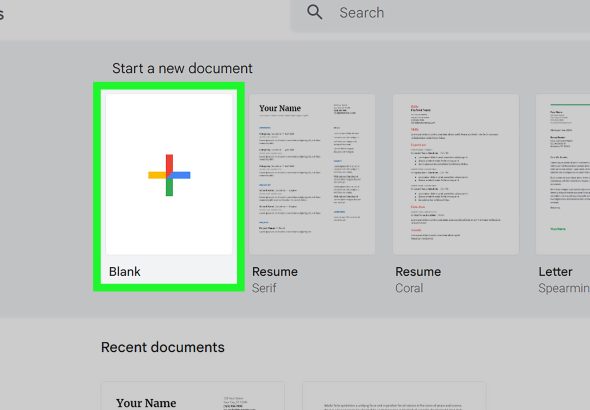The width and height of the screenshot is (590, 410).
Task: Open the Resume Serif template thumbnail
Action: pyautogui.click(x=312, y=174)
